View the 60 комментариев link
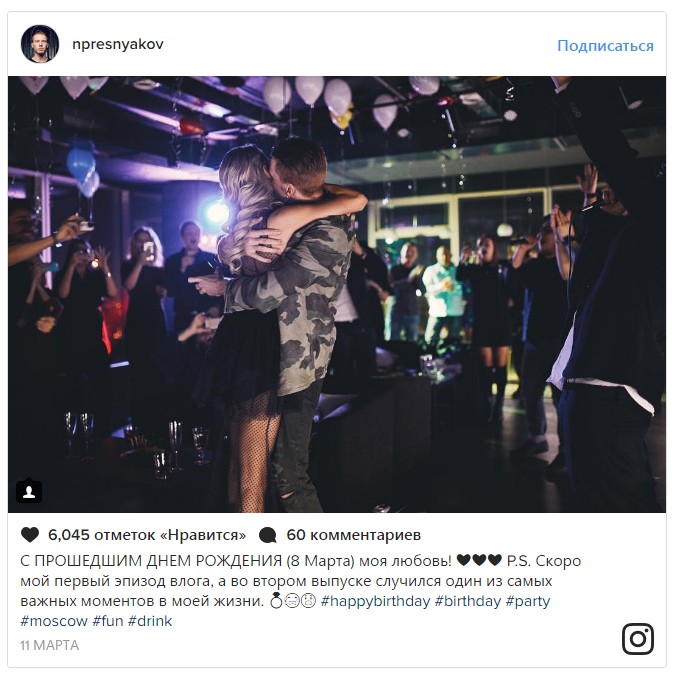Image resolution: width=679 pixels, height=674 pixels. coord(353,535)
